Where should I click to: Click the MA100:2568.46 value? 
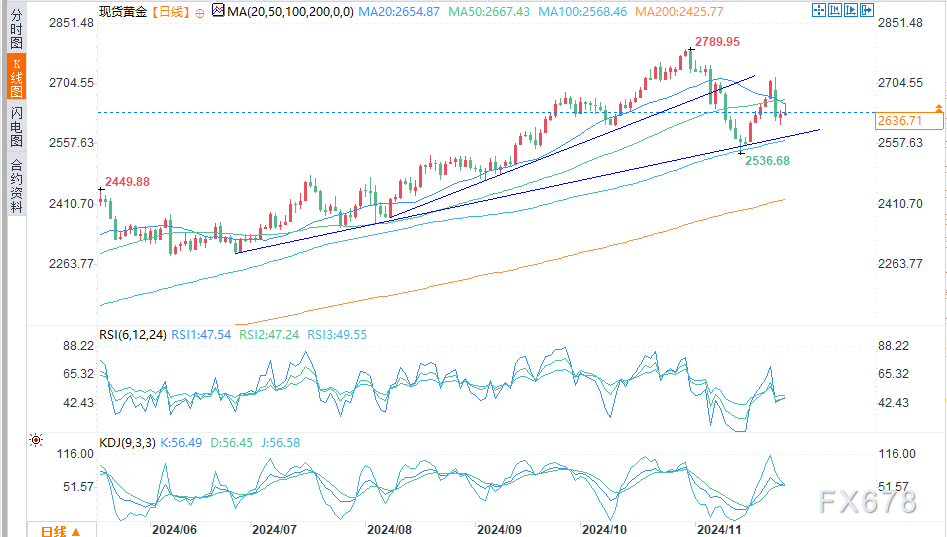583,11
